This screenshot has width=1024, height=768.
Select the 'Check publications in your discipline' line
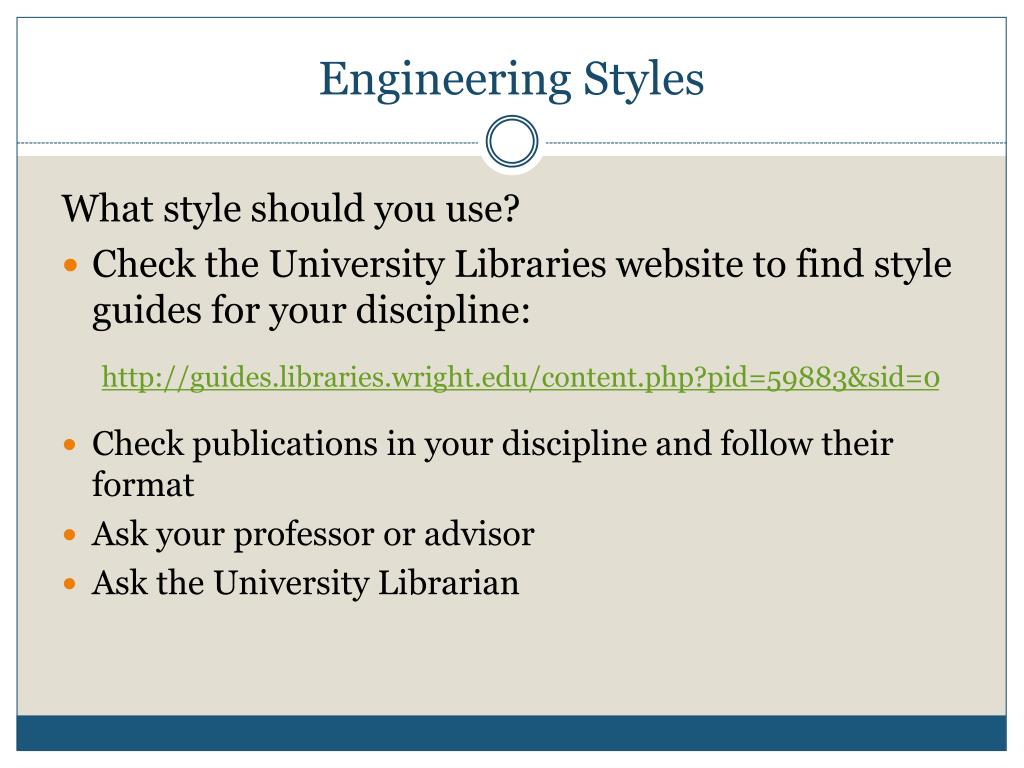tap(492, 444)
